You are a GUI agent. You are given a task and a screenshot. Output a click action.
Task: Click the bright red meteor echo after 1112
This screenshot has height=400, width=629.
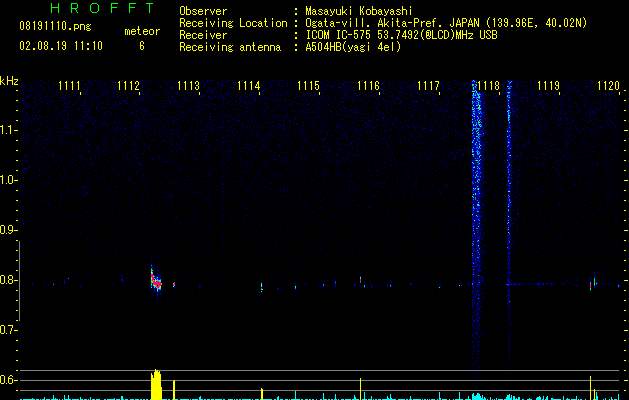(x=156, y=281)
